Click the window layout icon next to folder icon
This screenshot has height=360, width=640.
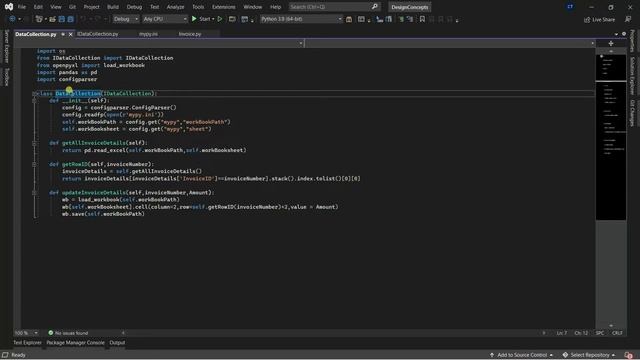244,19
